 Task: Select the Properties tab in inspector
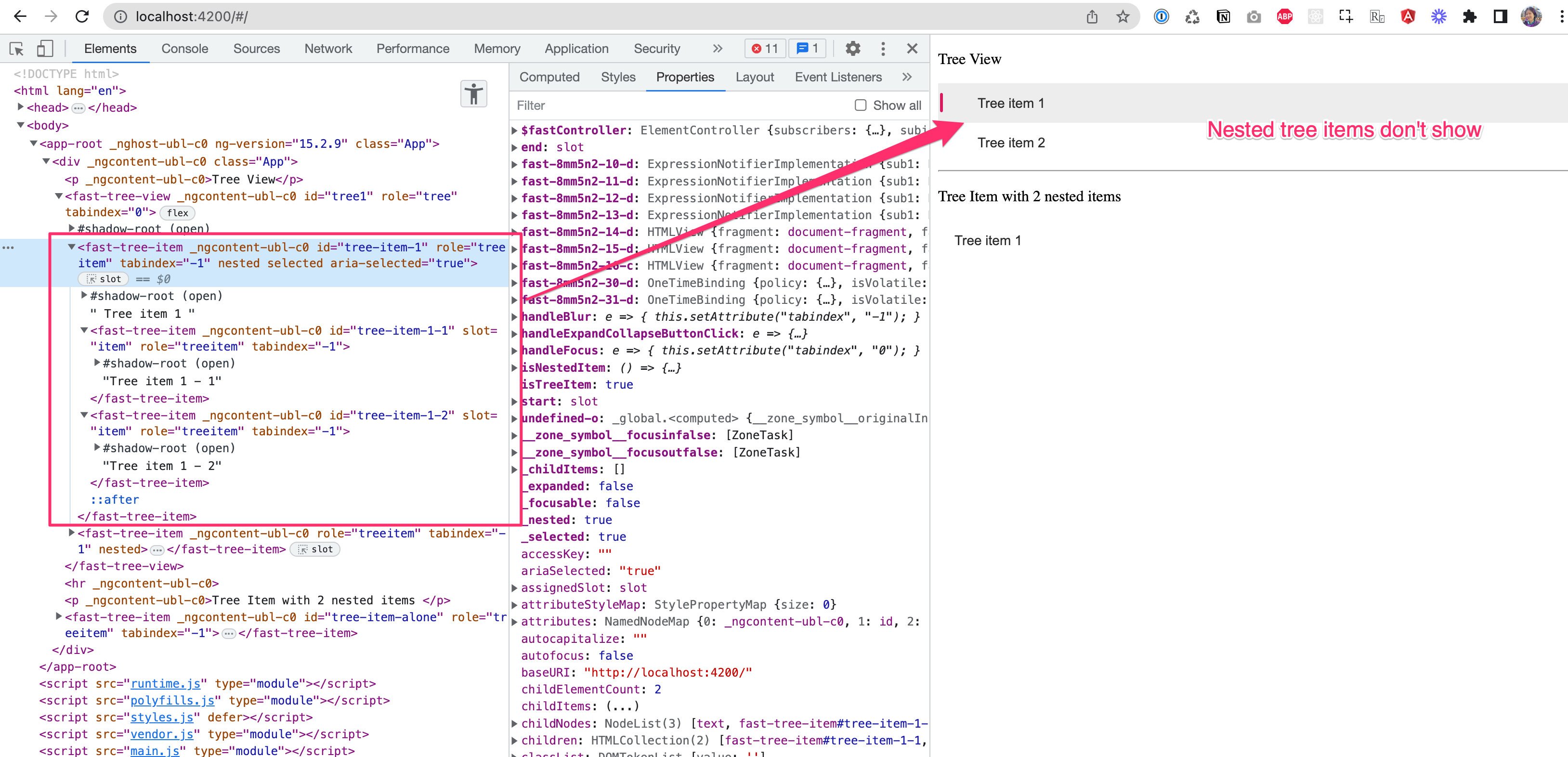pos(684,76)
